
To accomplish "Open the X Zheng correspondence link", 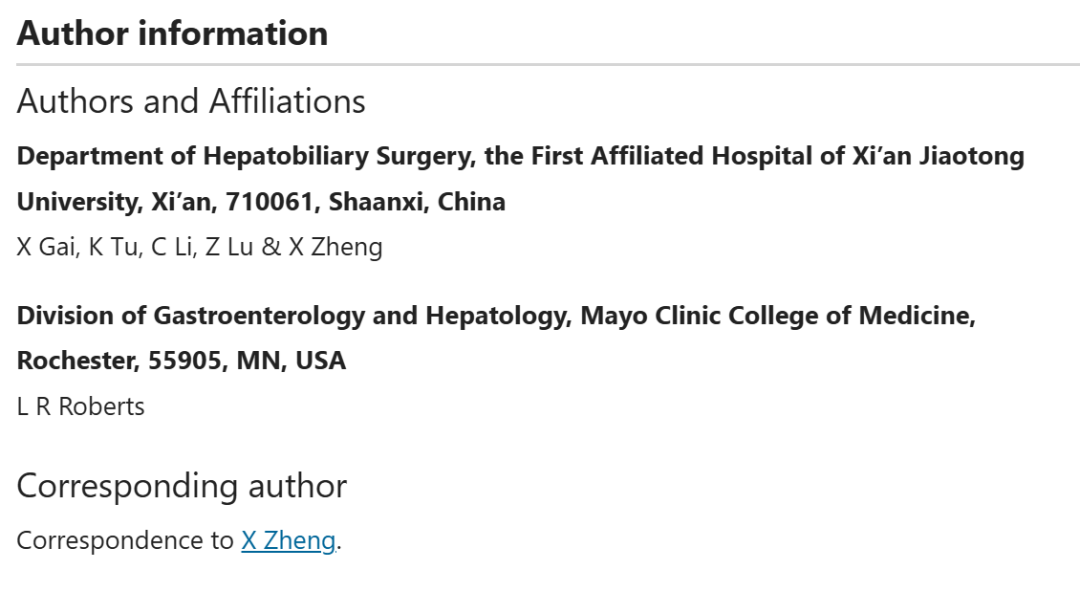I will click(x=288, y=540).
